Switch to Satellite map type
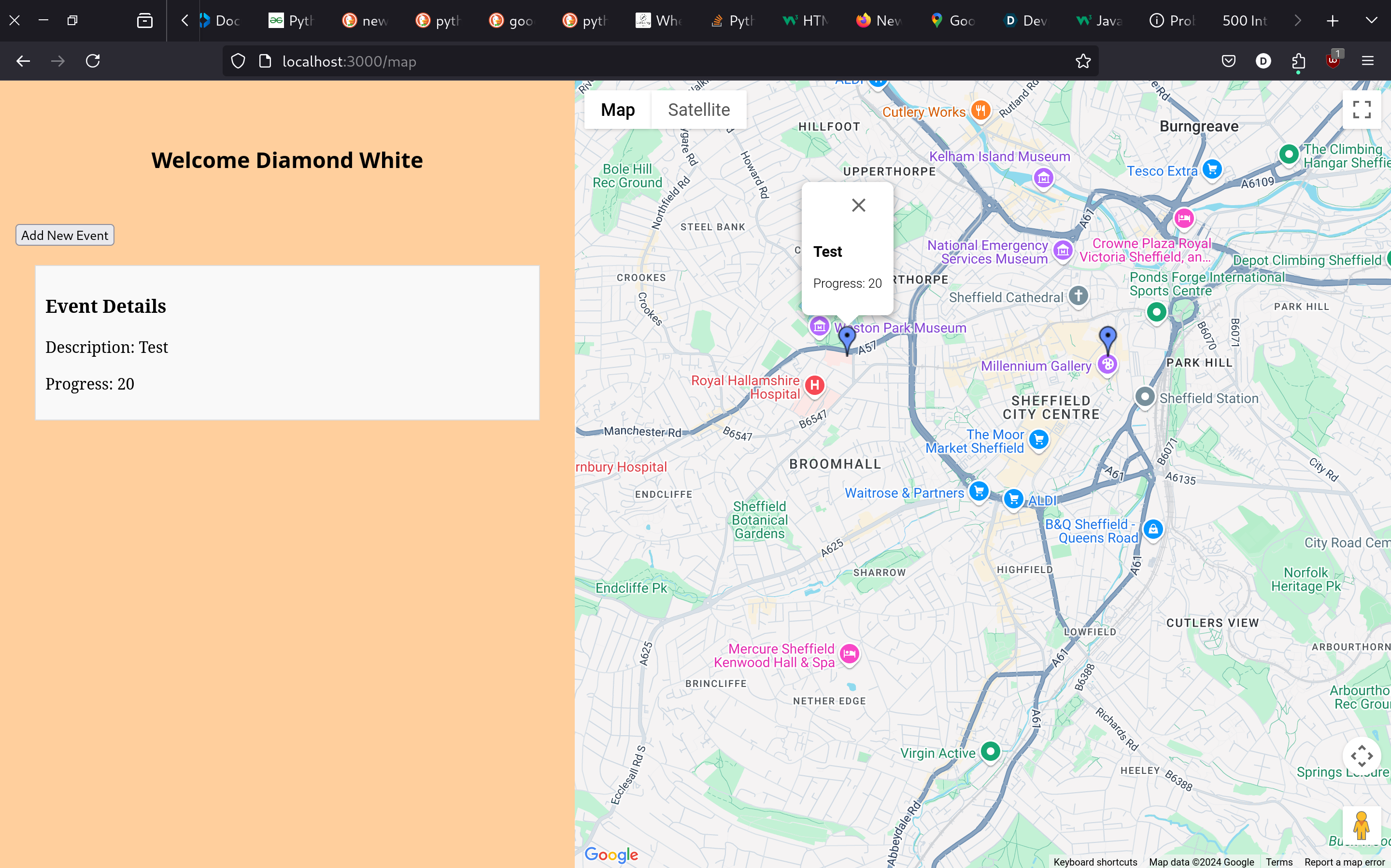 698,110
